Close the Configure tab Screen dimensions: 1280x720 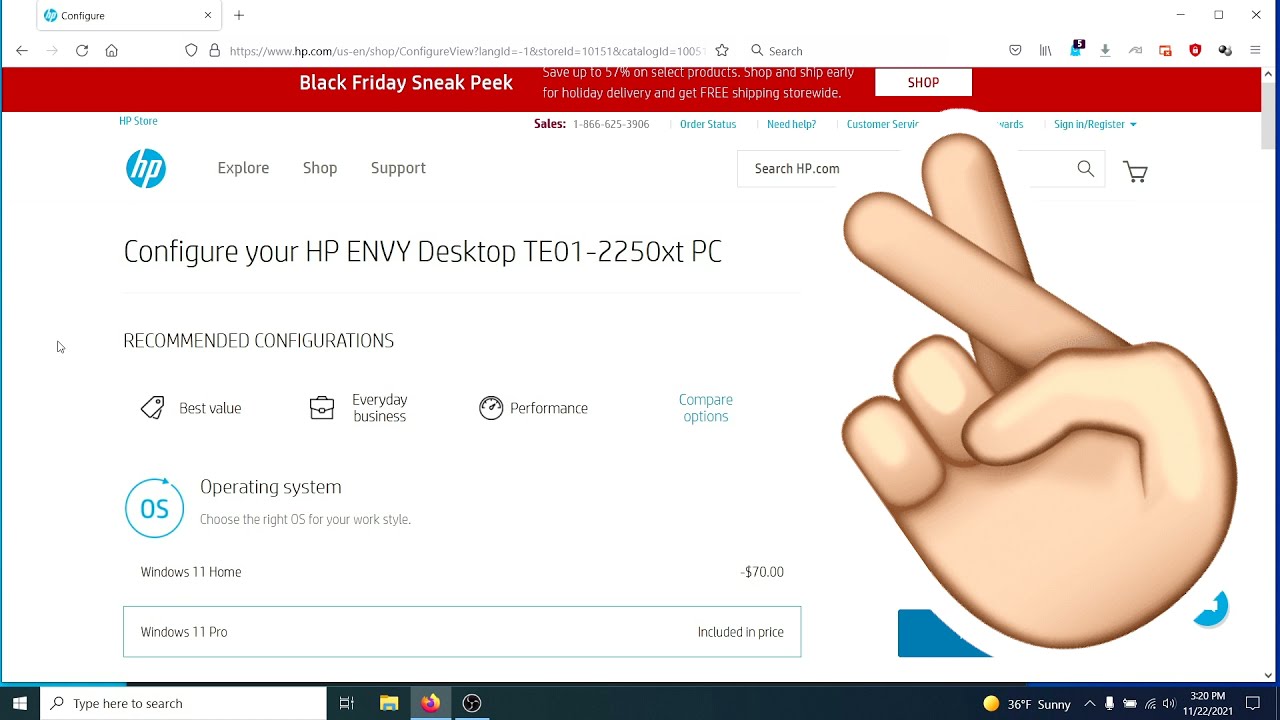tap(208, 15)
